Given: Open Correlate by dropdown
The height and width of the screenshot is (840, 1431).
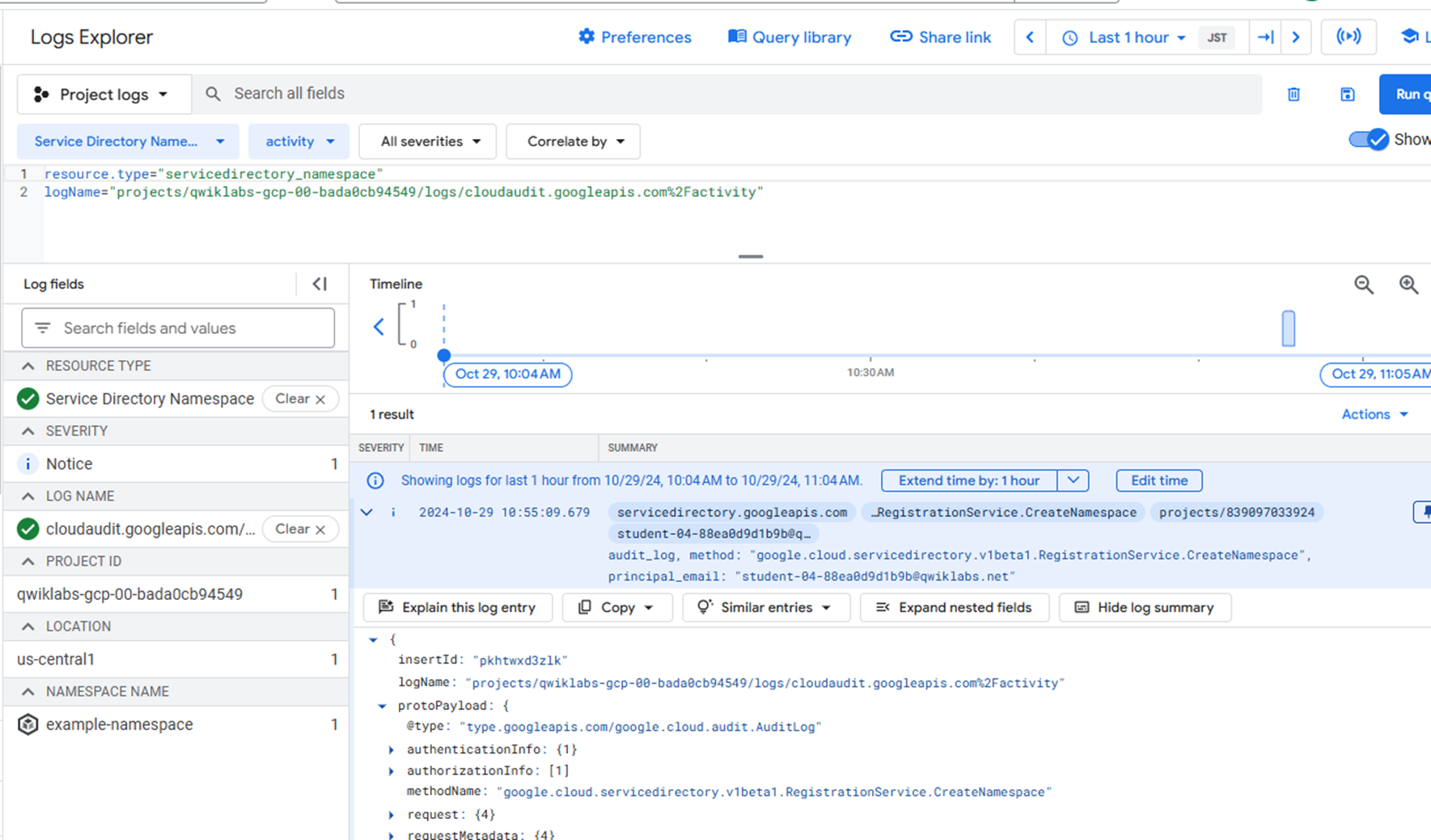Looking at the screenshot, I should click(573, 141).
